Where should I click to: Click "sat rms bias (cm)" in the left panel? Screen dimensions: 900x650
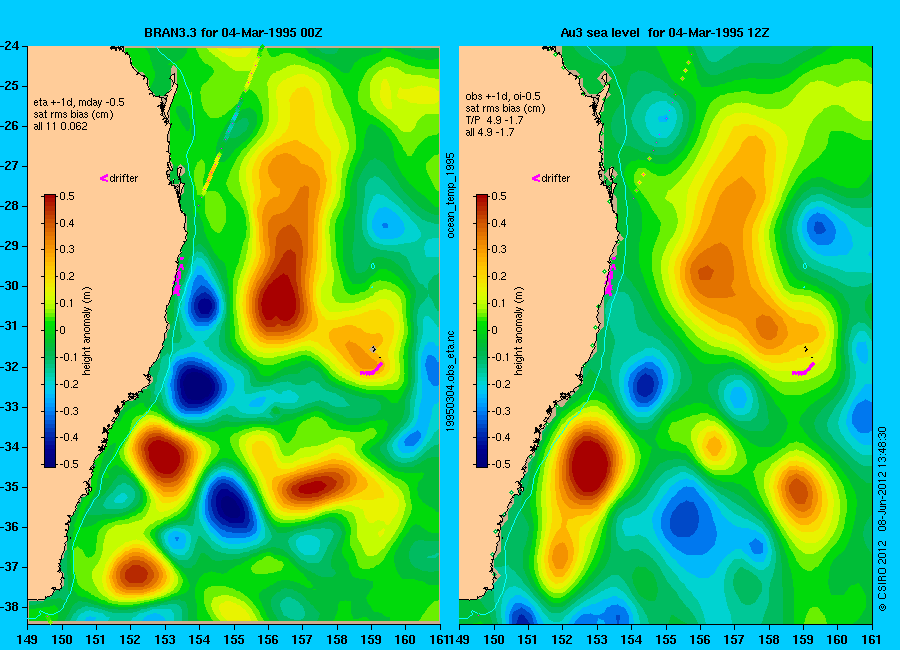pyautogui.click(x=73, y=114)
